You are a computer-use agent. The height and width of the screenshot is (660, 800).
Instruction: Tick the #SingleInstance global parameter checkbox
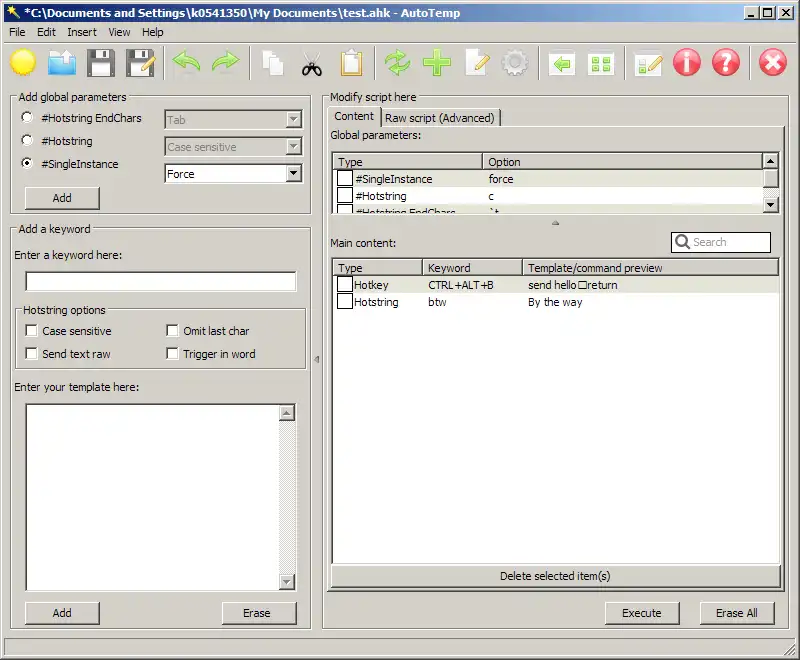click(345, 178)
